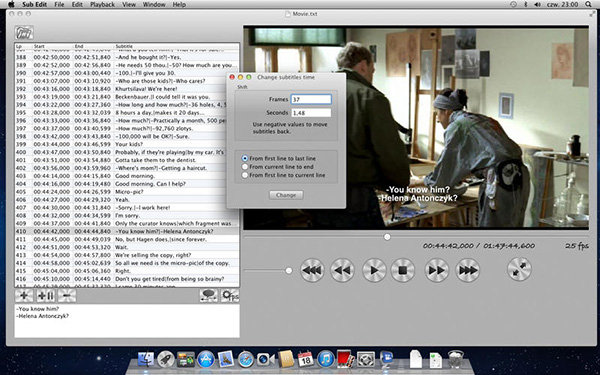600x375 pixels.
Task: Fast rewind with triple arrow button
Action: click(x=312, y=271)
